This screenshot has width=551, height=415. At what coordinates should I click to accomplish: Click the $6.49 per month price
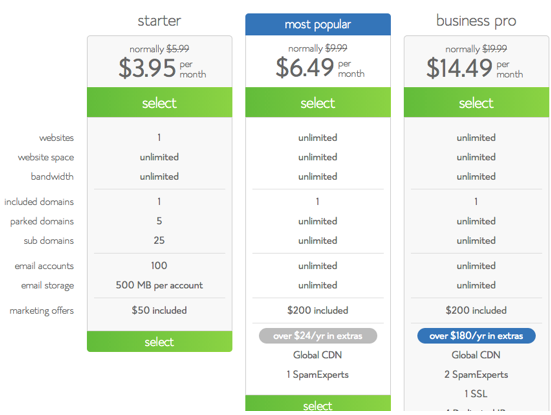point(320,67)
